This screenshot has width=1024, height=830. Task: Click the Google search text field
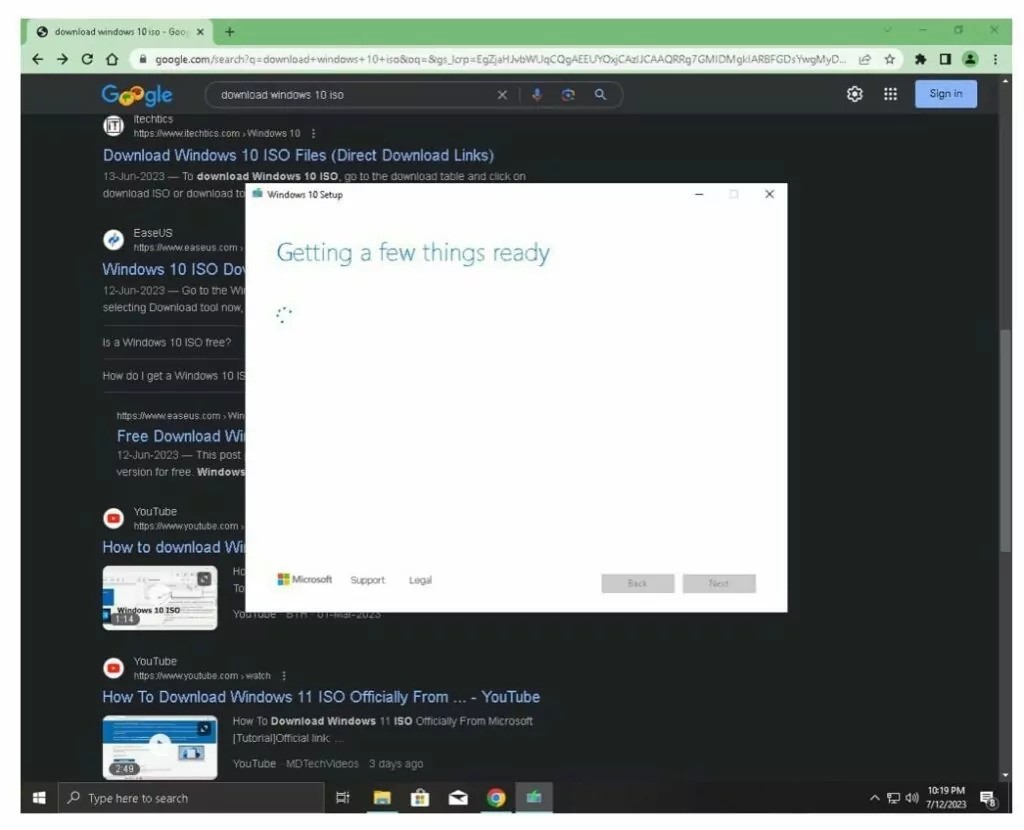pyautogui.click(x=353, y=95)
